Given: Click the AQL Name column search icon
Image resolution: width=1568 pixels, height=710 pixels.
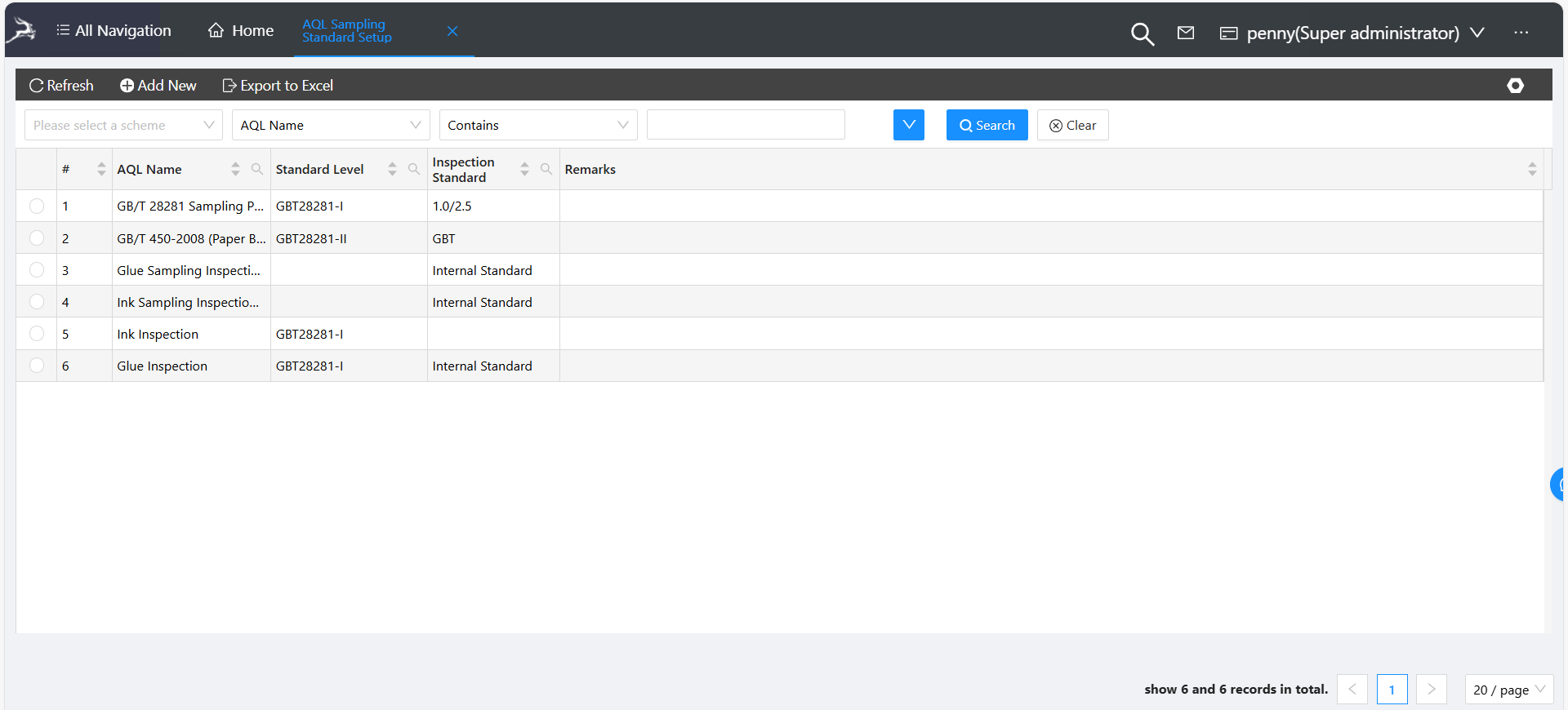Looking at the screenshot, I should (257, 169).
